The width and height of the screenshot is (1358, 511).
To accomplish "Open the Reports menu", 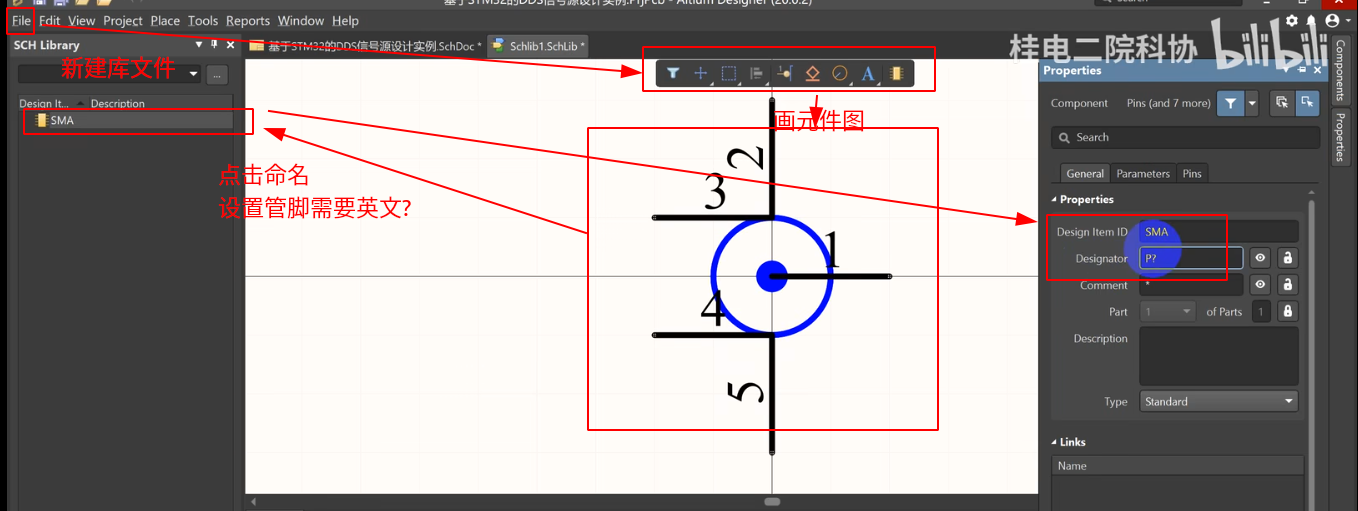I will tap(248, 20).
